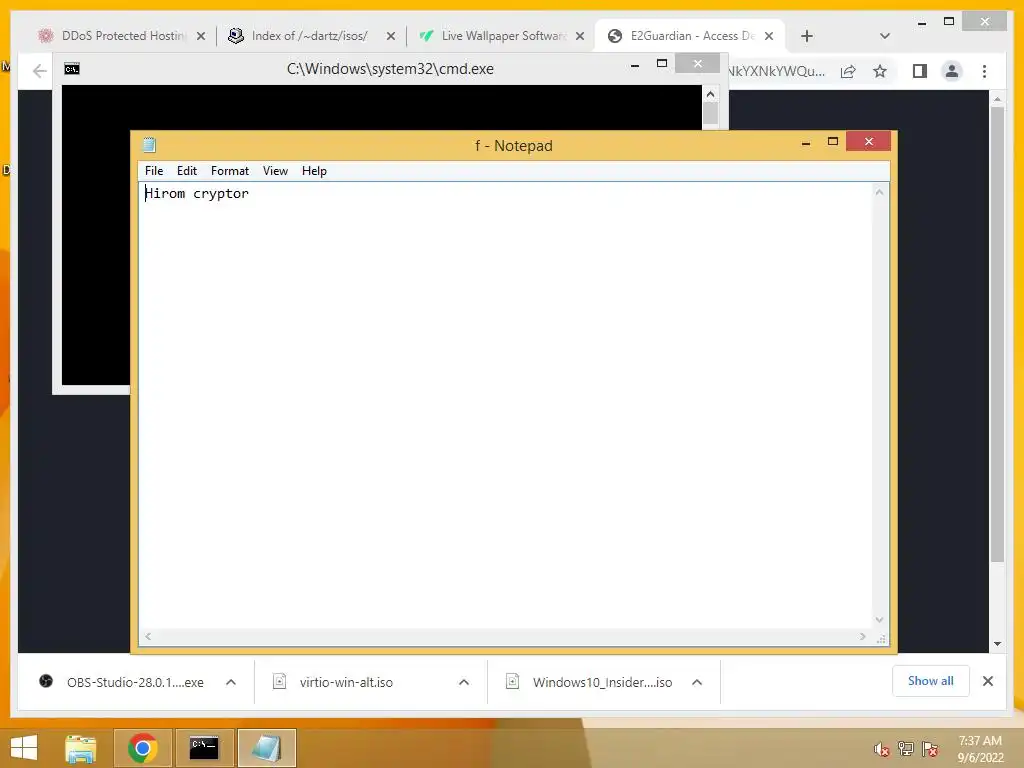The image size is (1024, 768).
Task: Close the Index of /~dartz/isos/ tab
Action: point(391,37)
